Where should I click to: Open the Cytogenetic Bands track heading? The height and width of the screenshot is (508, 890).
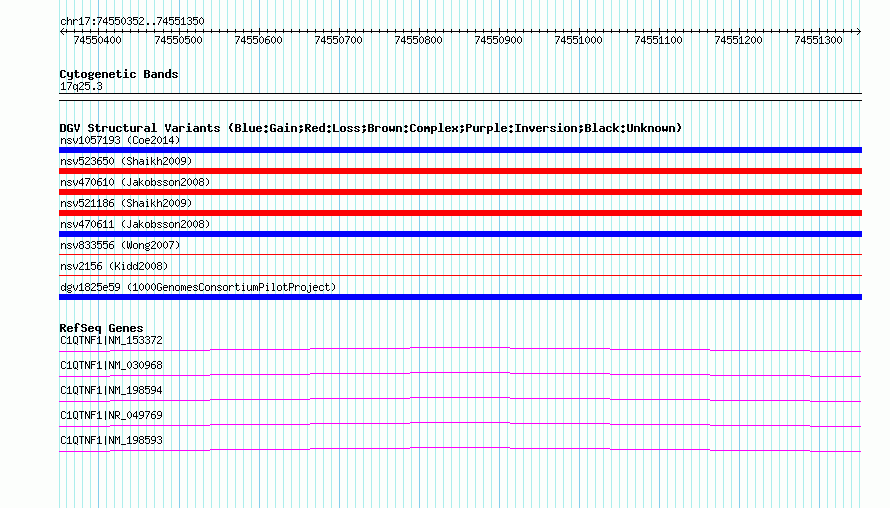tap(119, 74)
